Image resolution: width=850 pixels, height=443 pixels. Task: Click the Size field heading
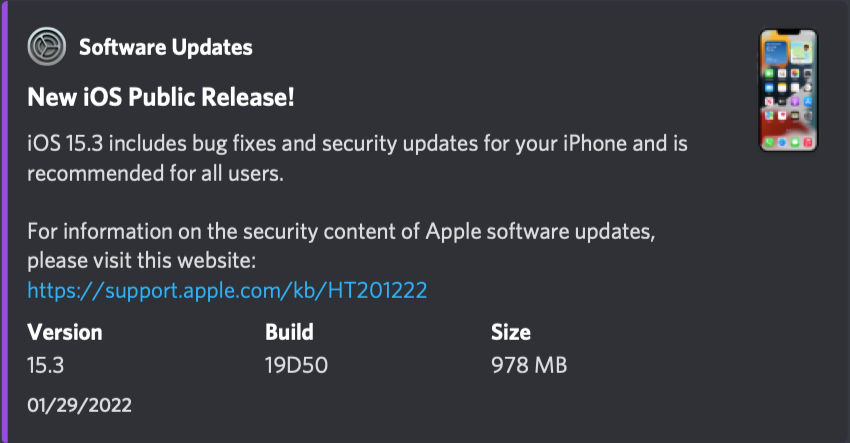click(511, 332)
